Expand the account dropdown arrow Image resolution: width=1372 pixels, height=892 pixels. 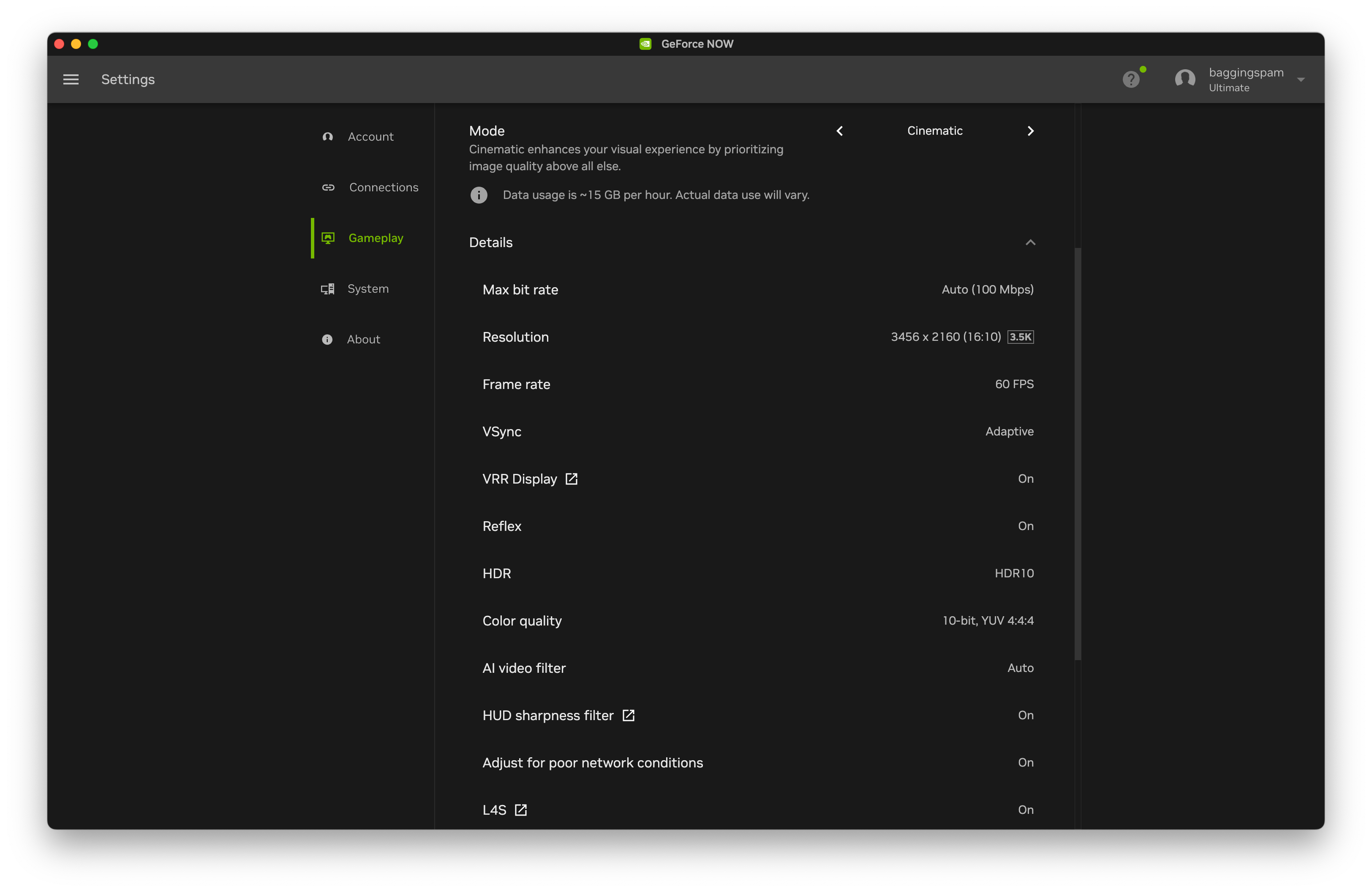click(x=1301, y=79)
